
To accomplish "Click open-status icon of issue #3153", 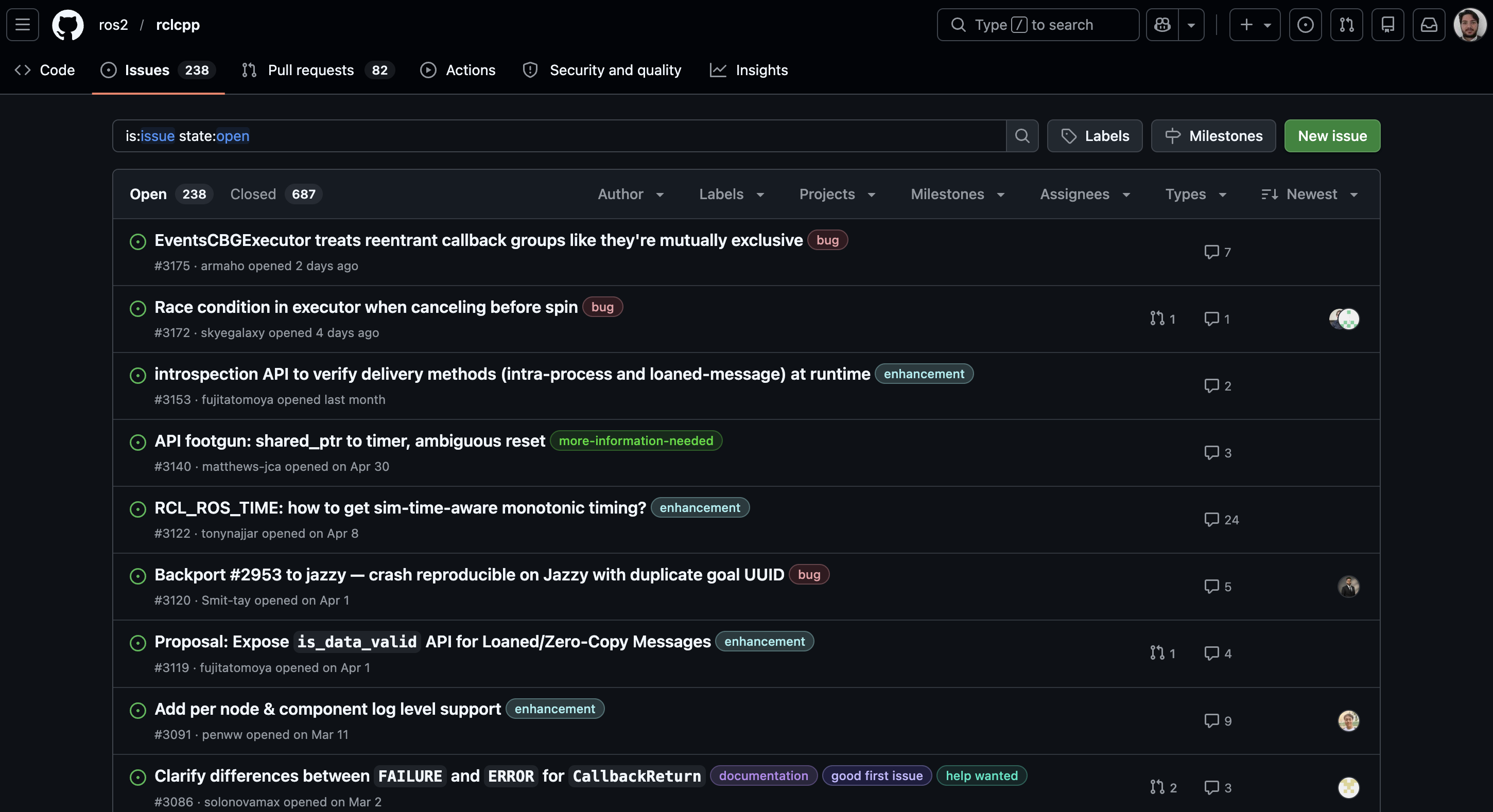I will coord(138,375).
